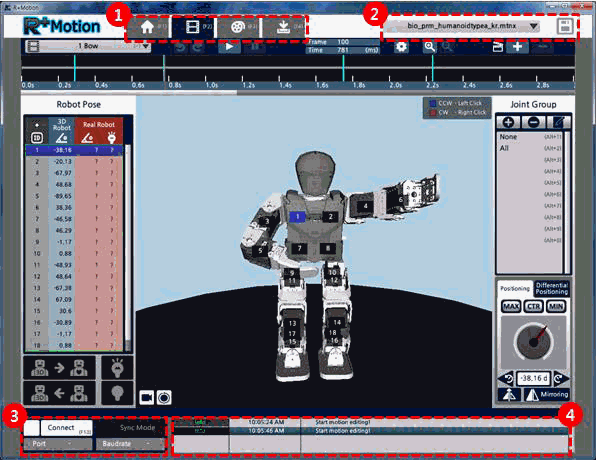Add a joint group with the plus circle
Image resolution: width=596 pixels, height=460 pixels.
click(508, 122)
